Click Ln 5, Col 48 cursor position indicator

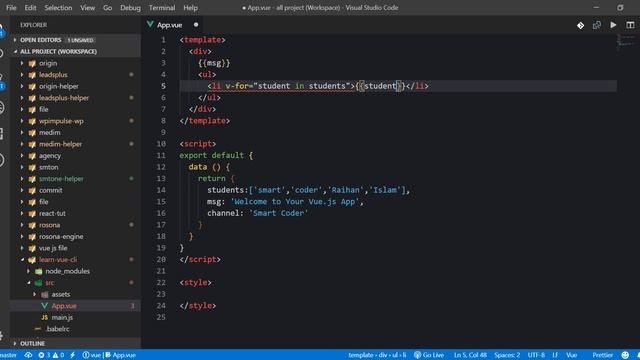[470, 355]
